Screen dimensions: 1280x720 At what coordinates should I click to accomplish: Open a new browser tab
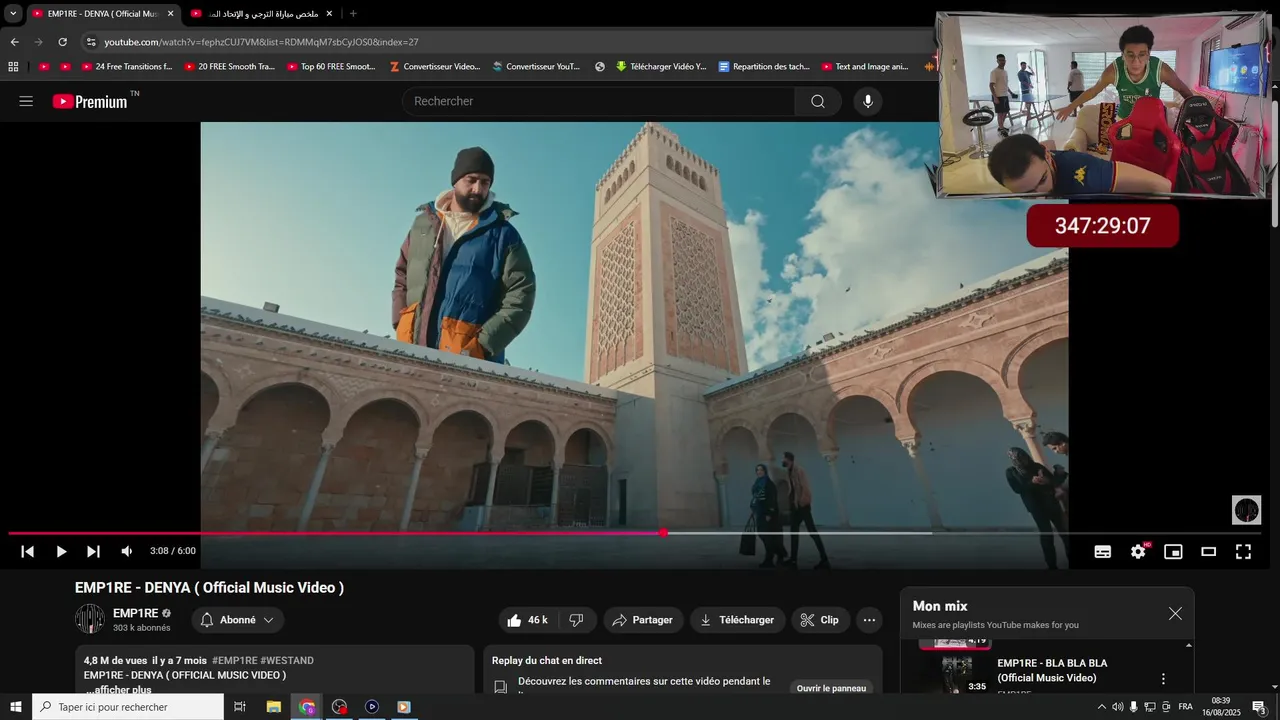click(353, 14)
